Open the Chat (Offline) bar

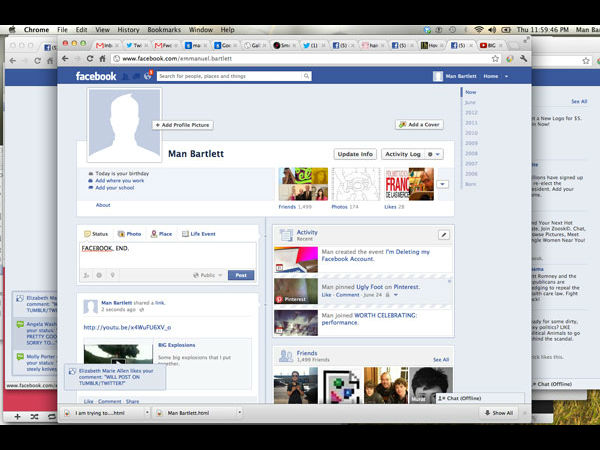480,398
